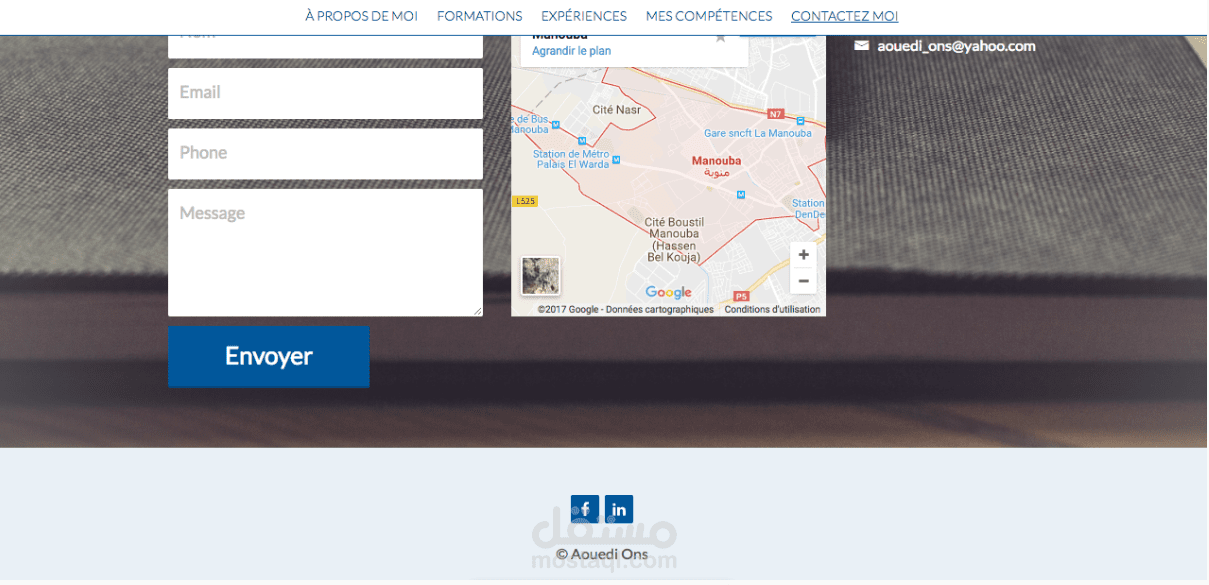The image size is (1209, 585).
Task: Click inside the Message text area
Action: pyautogui.click(x=325, y=253)
